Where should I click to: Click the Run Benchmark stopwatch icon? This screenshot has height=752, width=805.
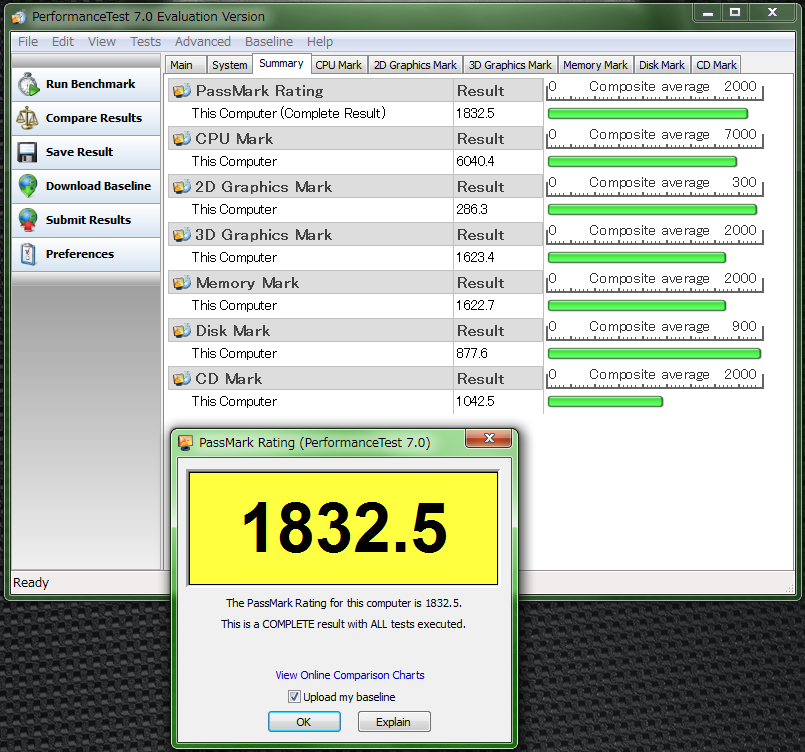(28, 84)
